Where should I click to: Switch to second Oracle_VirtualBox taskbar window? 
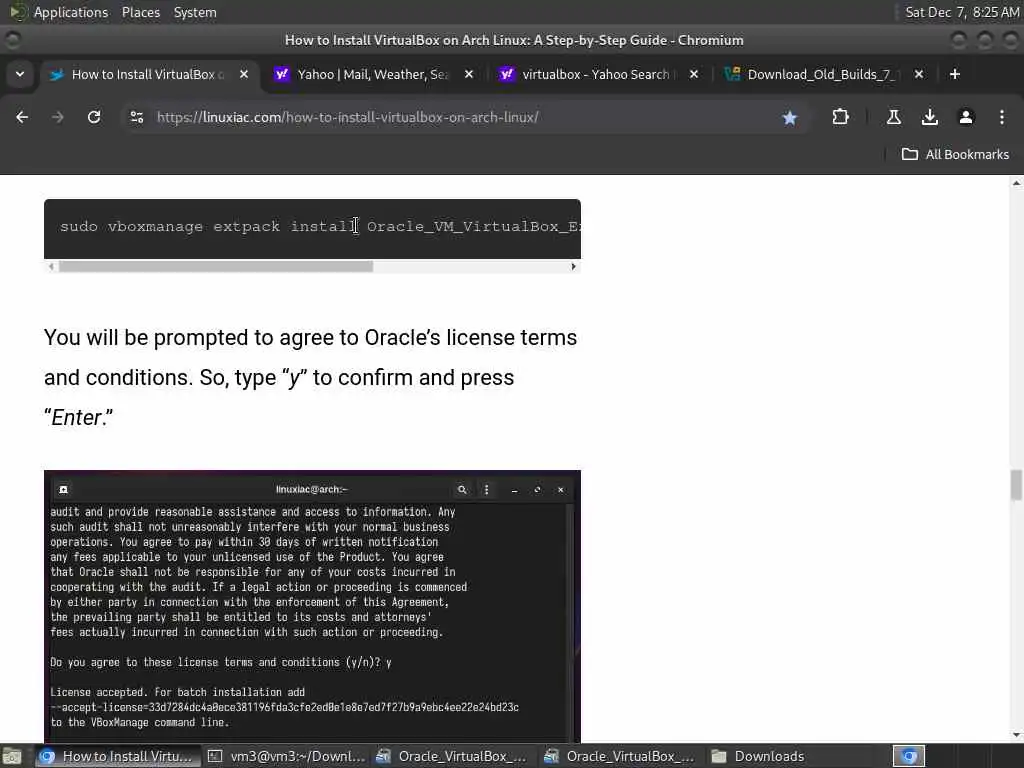coord(620,756)
